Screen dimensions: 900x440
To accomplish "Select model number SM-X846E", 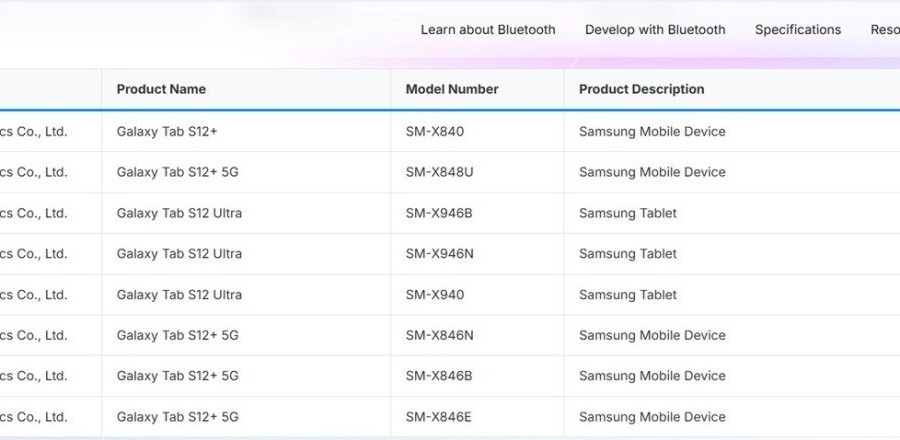I will [x=439, y=416].
